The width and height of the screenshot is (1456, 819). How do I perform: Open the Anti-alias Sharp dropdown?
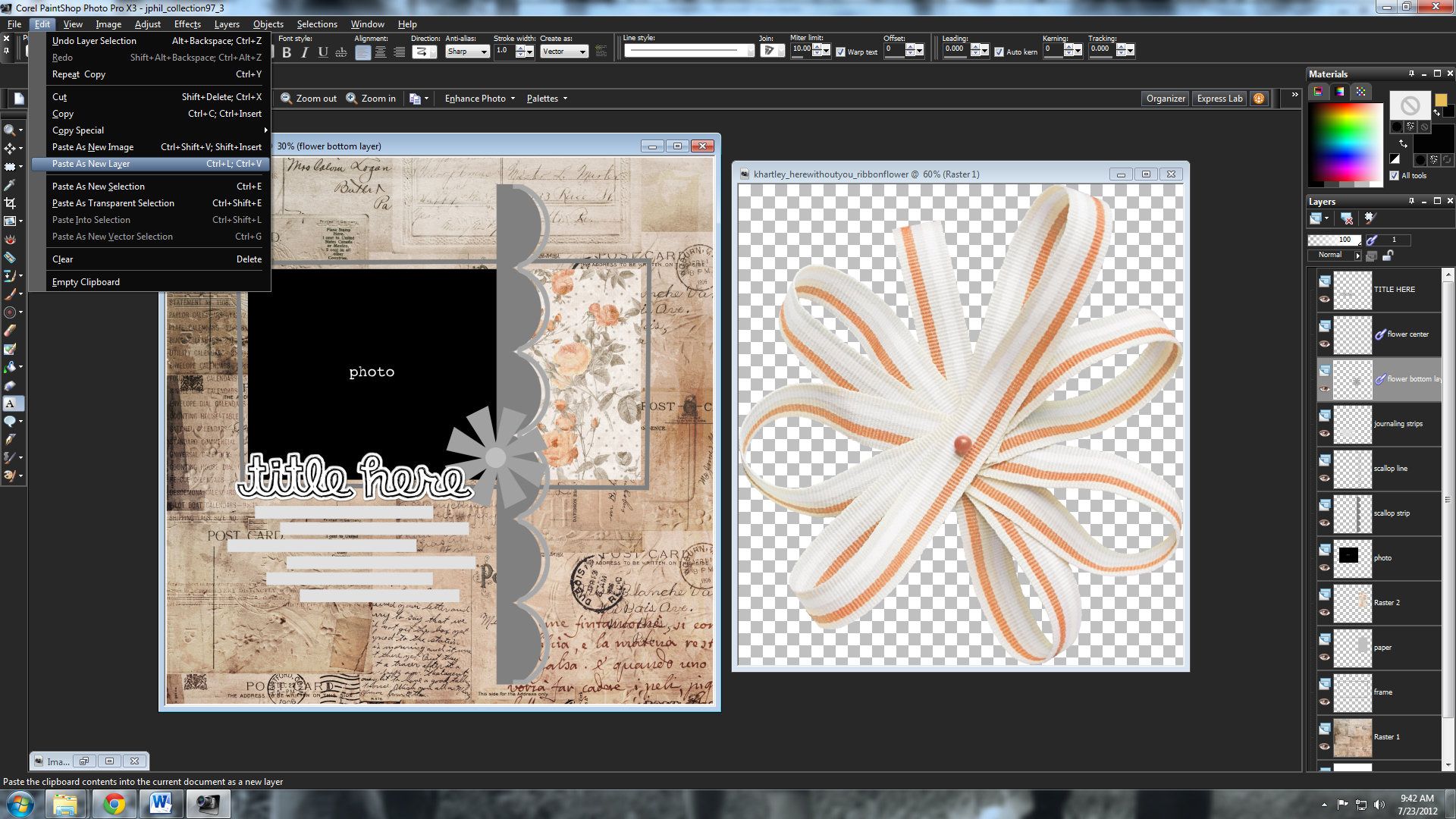tap(468, 52)
